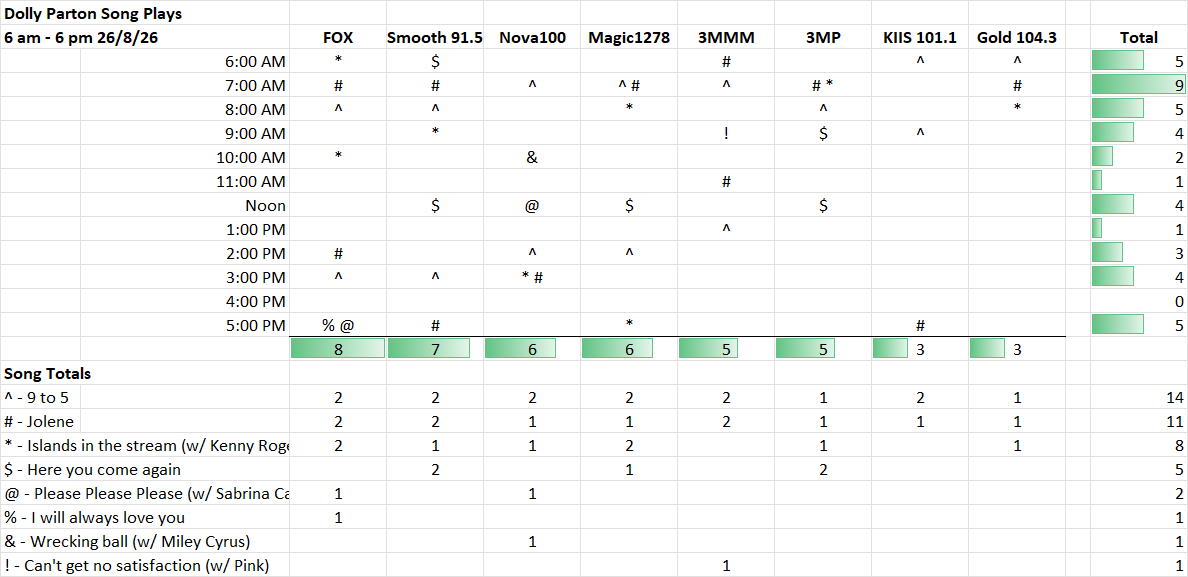
Task: Click the 10:00 AM row label
Action: click(x=249, y=158)
